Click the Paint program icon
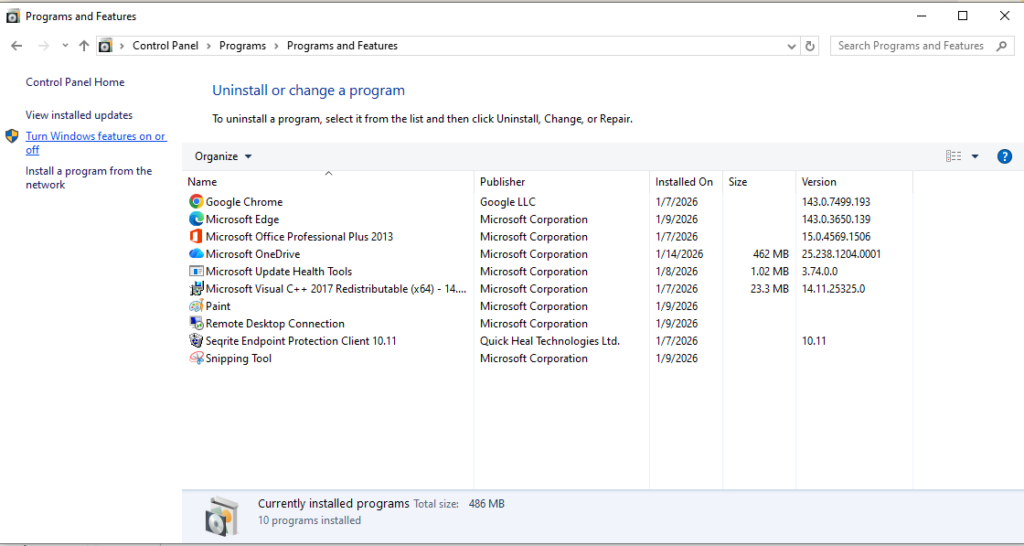The image size is (1024, 546). tap(196, 306)
